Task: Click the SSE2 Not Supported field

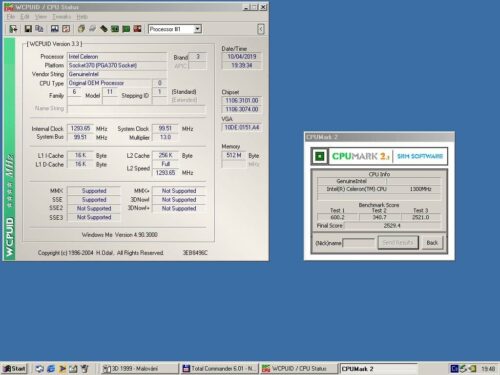Action: tap(94, 208)
